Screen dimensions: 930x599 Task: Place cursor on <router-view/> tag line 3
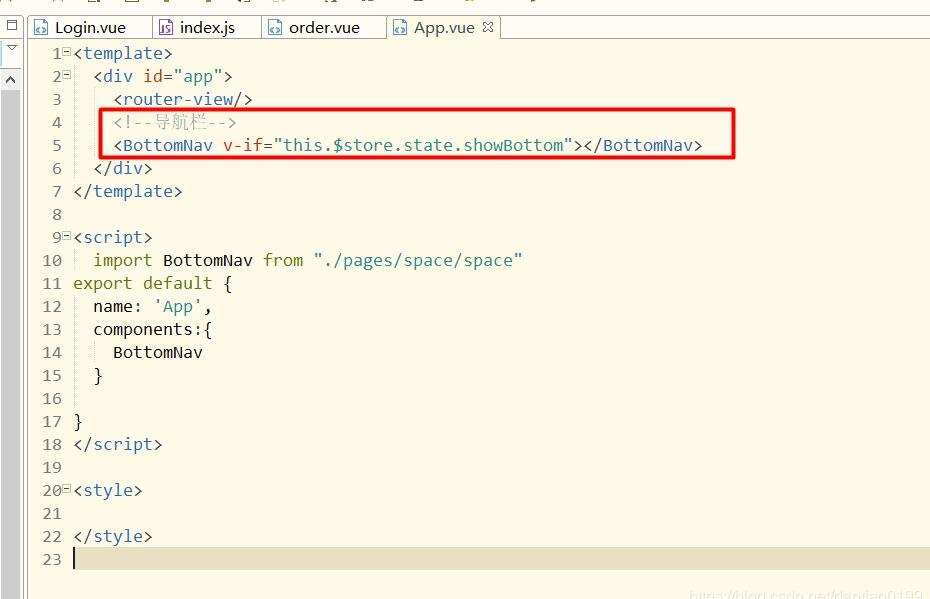click(183, 99)
